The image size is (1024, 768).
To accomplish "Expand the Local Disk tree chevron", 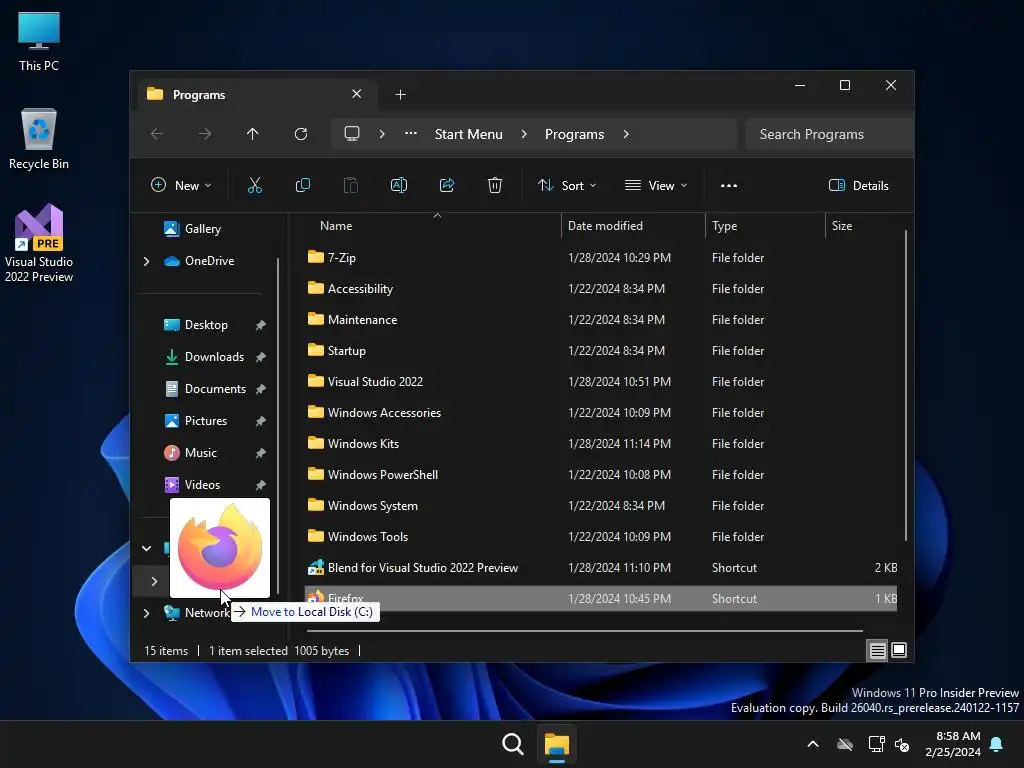I will click(x=154, y=581).
